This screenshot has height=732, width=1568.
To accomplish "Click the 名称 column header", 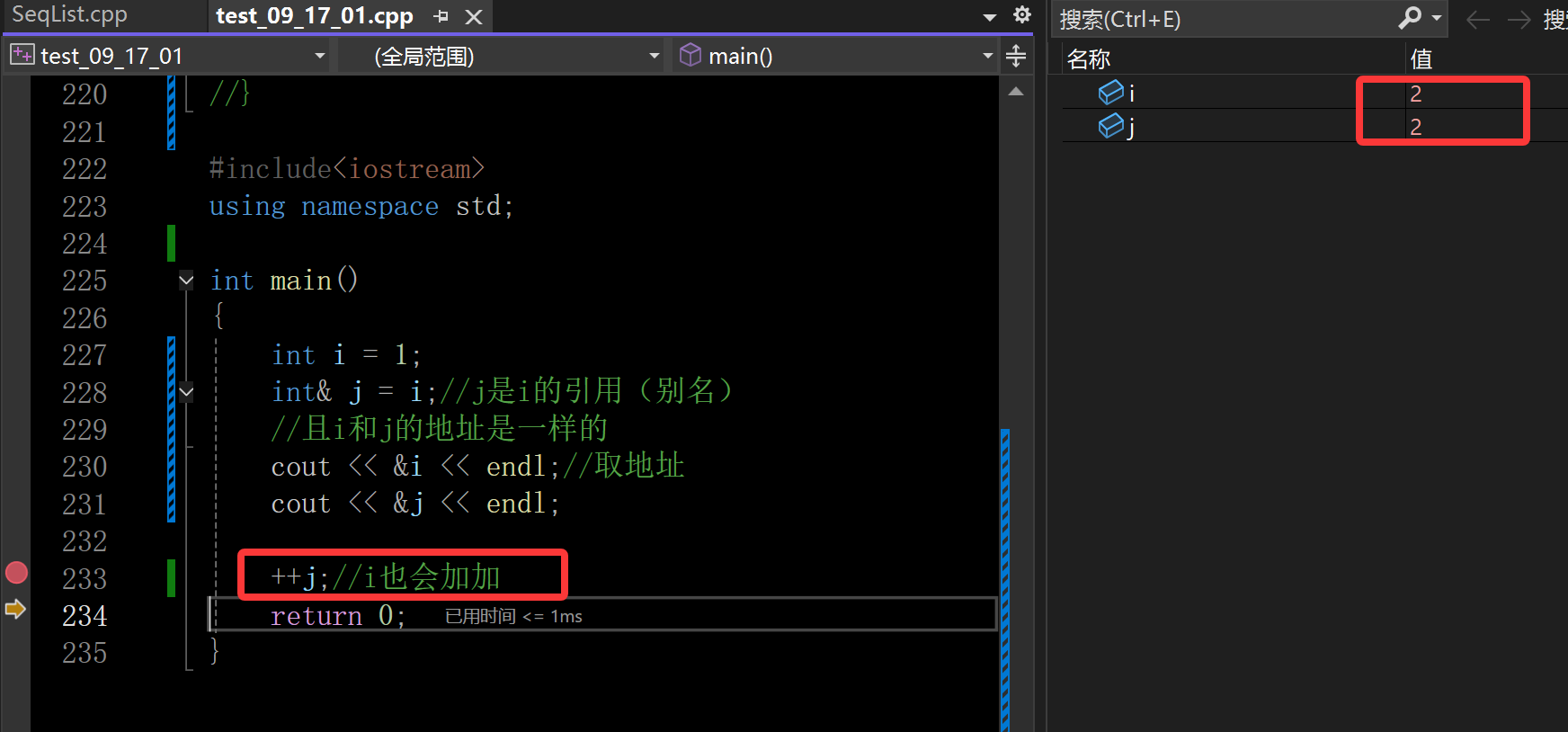I will coord(1089,59).
